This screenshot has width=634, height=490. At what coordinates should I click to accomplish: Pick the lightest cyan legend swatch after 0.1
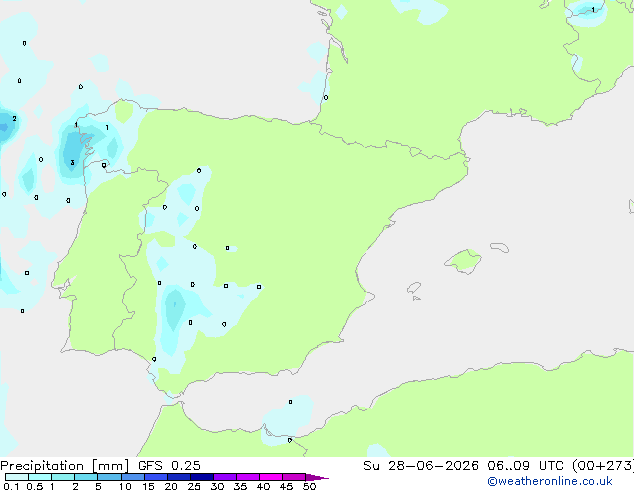pos(17,477)
